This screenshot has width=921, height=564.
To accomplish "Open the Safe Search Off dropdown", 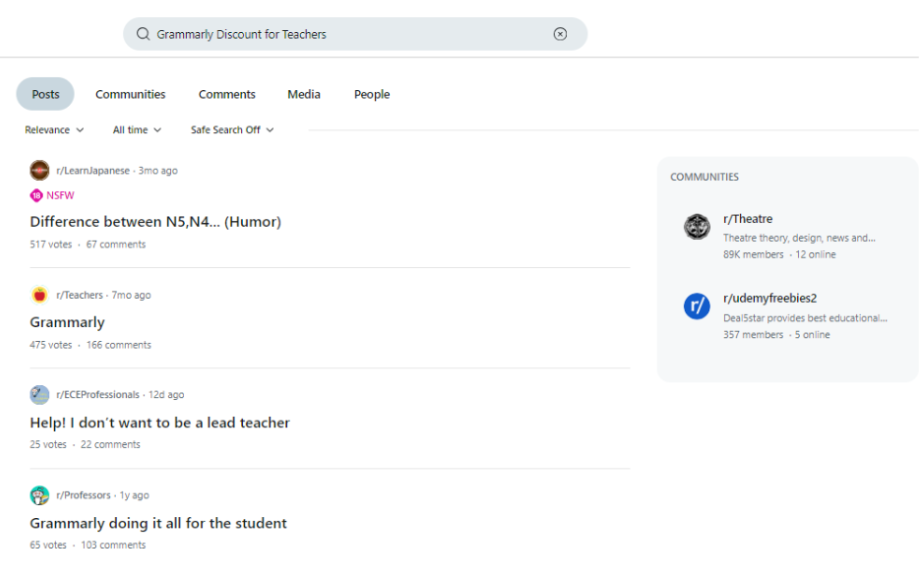I will point(232,130).
